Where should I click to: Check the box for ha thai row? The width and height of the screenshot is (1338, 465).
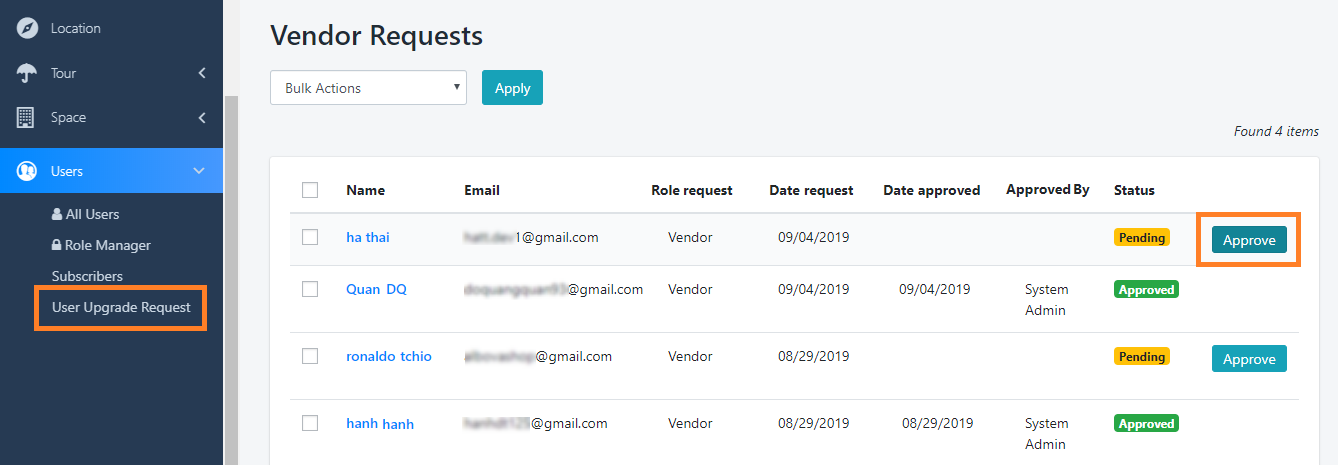click(310, 237)
